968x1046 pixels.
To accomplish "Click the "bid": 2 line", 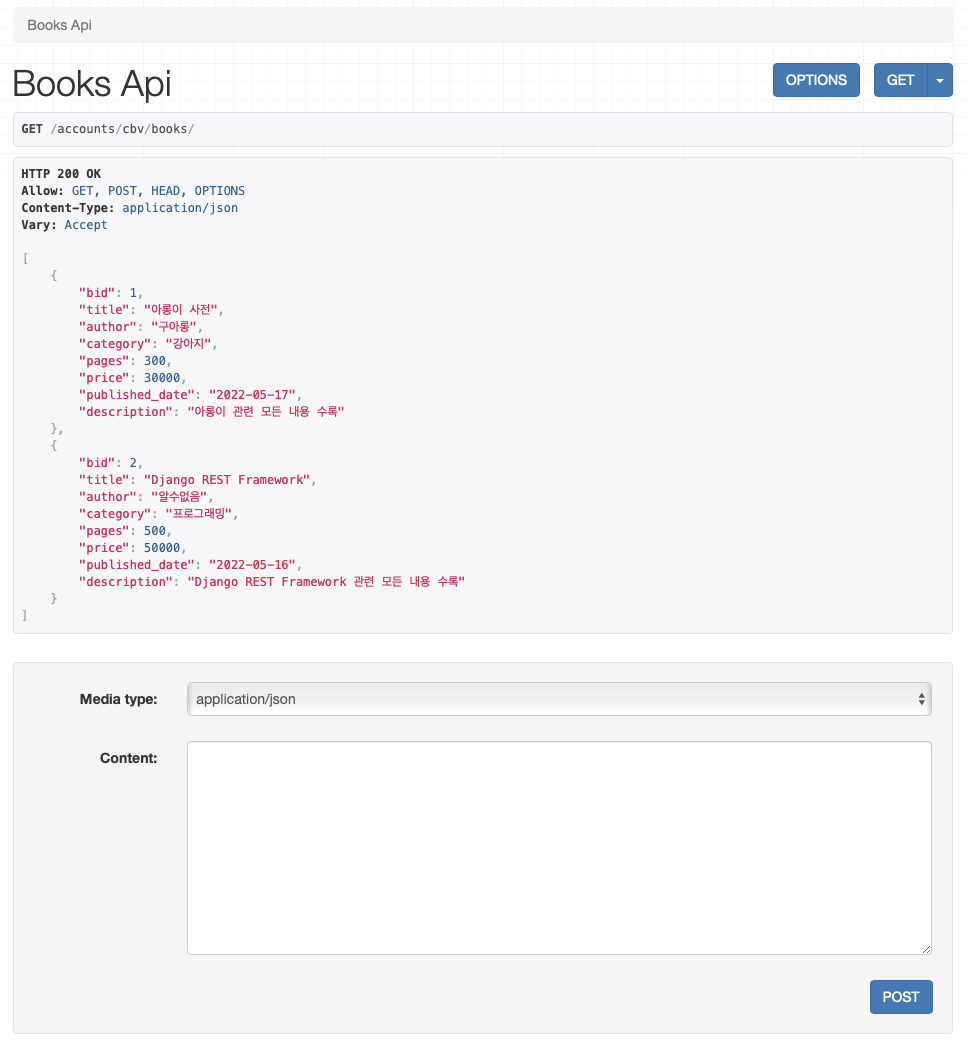I will tap(111, 463).
